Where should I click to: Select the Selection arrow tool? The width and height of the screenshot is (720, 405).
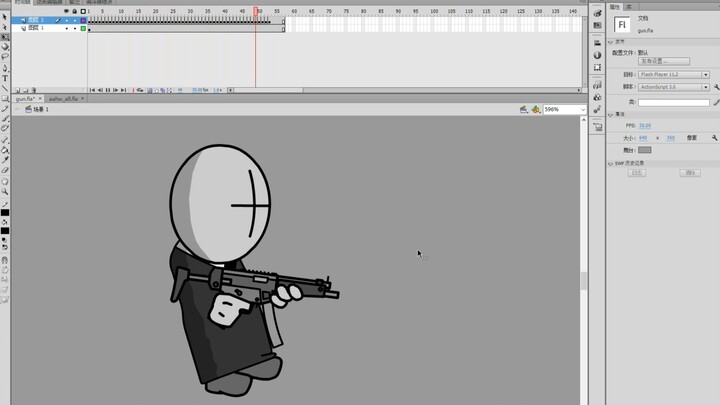click(x=5, y=17)
